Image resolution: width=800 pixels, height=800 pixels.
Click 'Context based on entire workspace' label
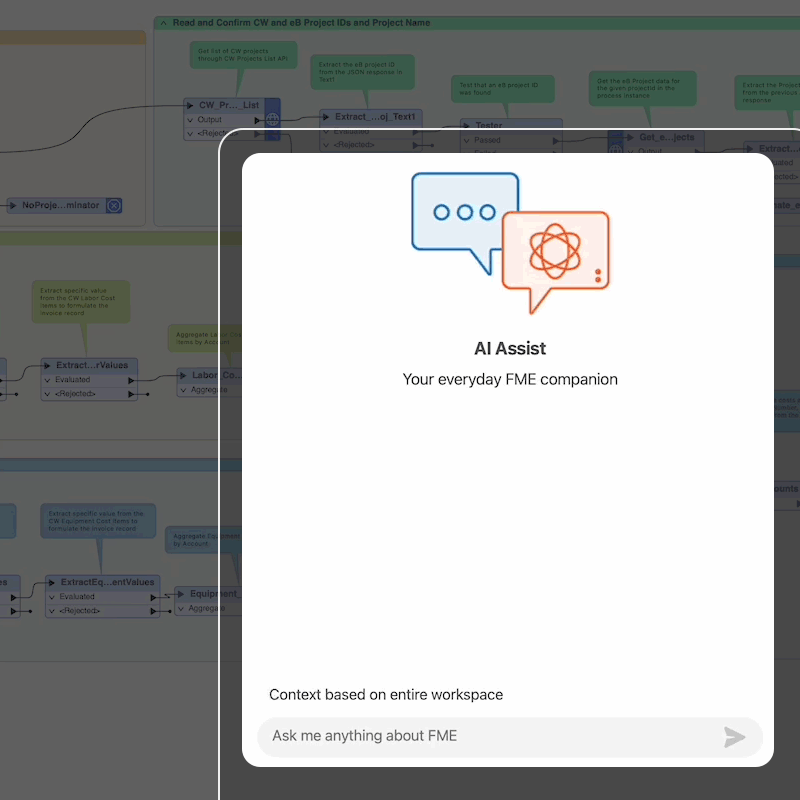[386, 695]
